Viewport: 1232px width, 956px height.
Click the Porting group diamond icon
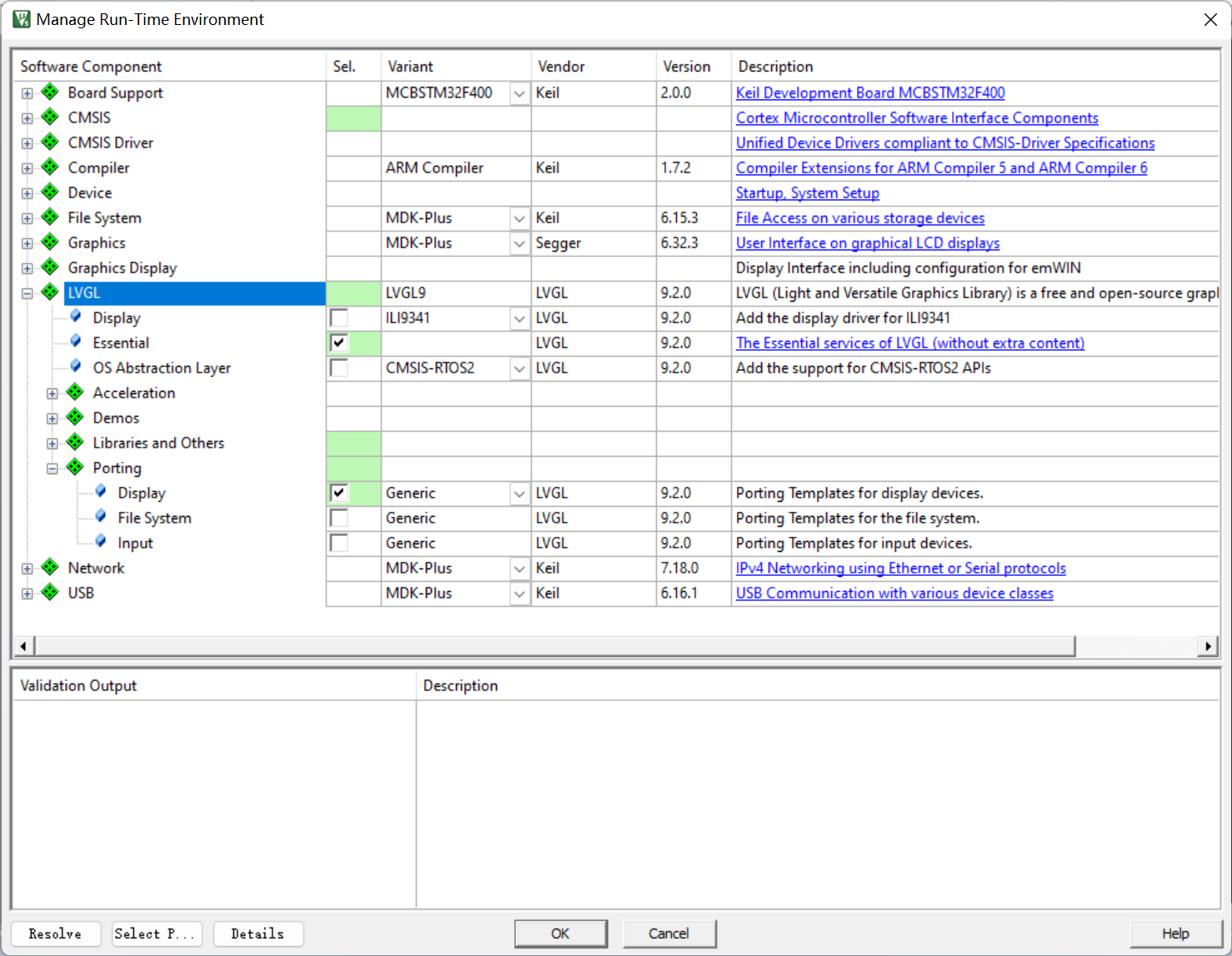pyautogui.click(x=75, y=467)
